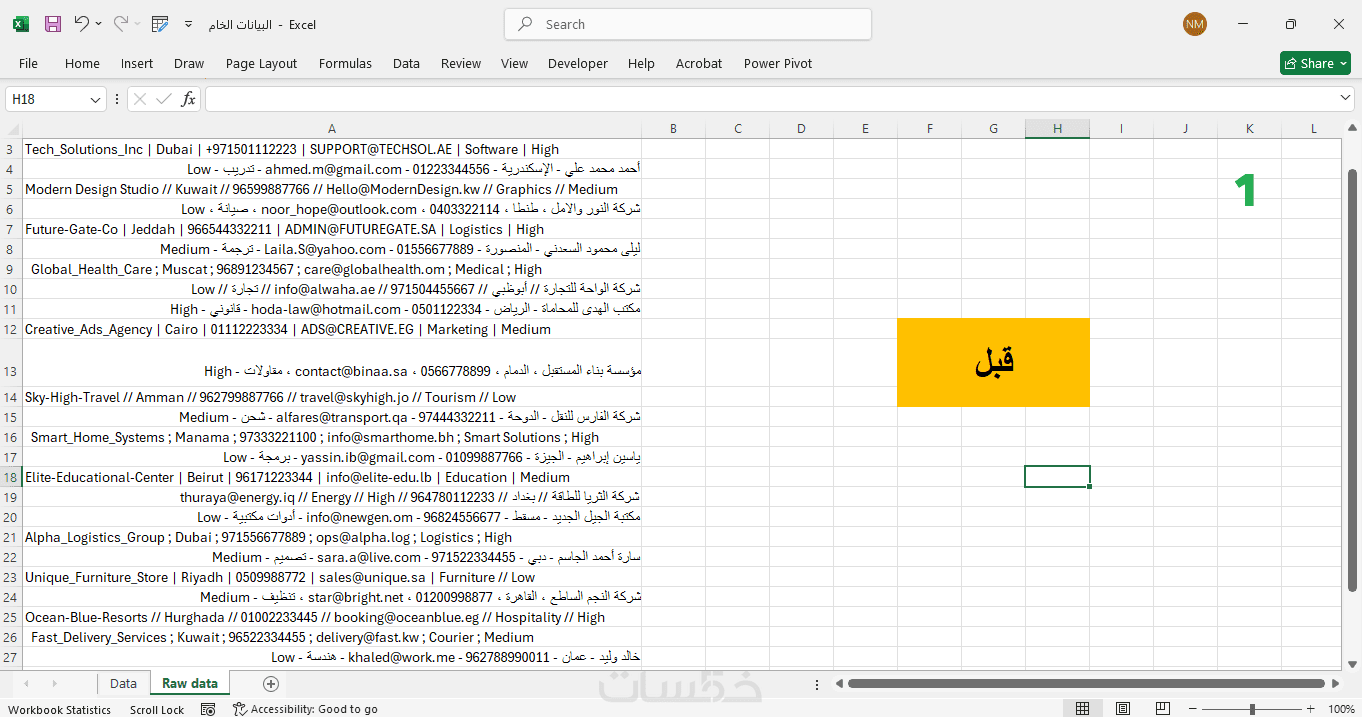Image resolution: width=1362 pixels, height=717 pixels.
Task: Click the Search box in title bar
Action: [688, 24]
